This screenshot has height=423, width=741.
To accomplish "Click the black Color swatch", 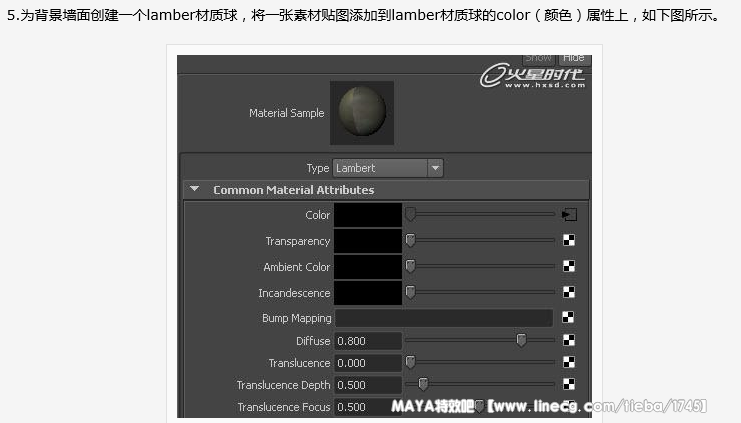I will pyautogui.click(x=367, y=214).
